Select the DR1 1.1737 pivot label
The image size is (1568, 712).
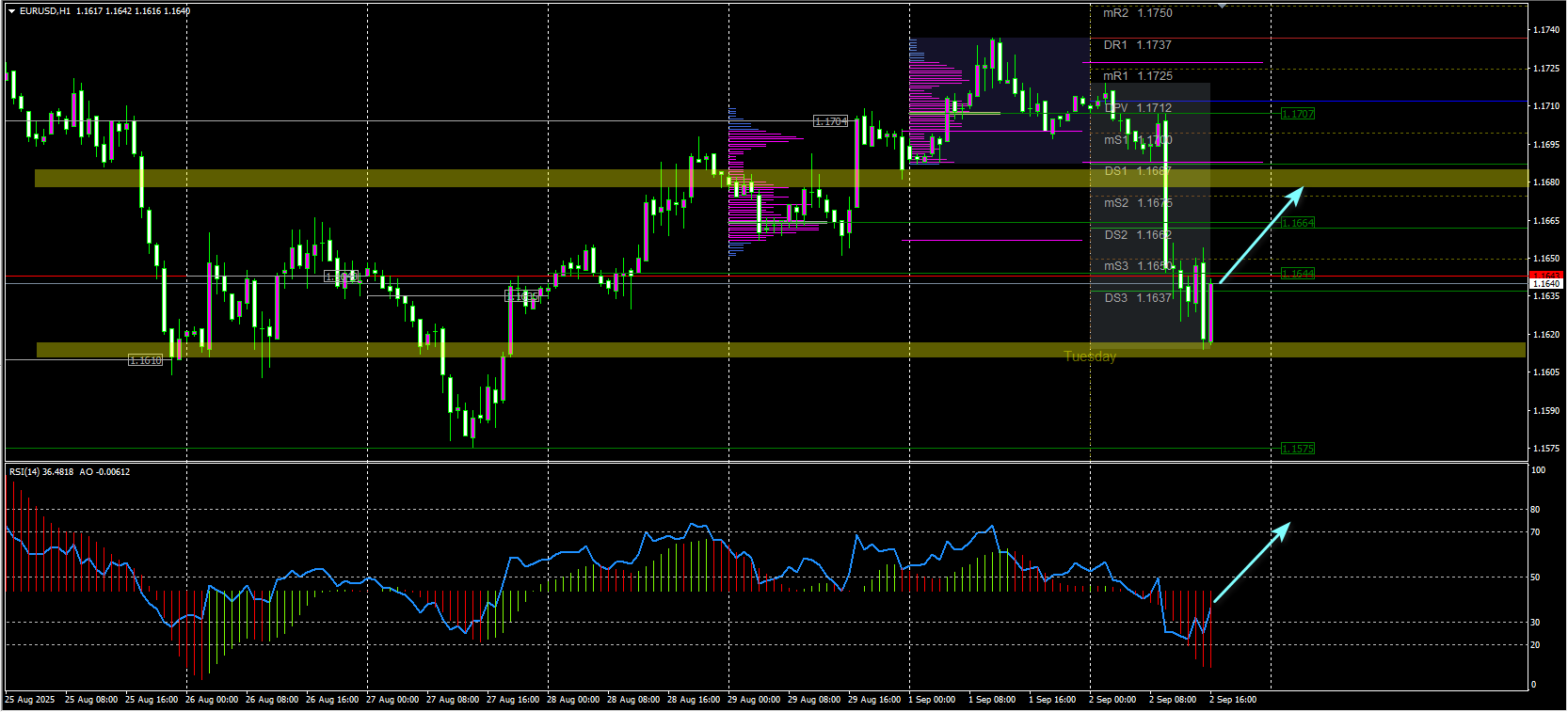point(1138,45)
